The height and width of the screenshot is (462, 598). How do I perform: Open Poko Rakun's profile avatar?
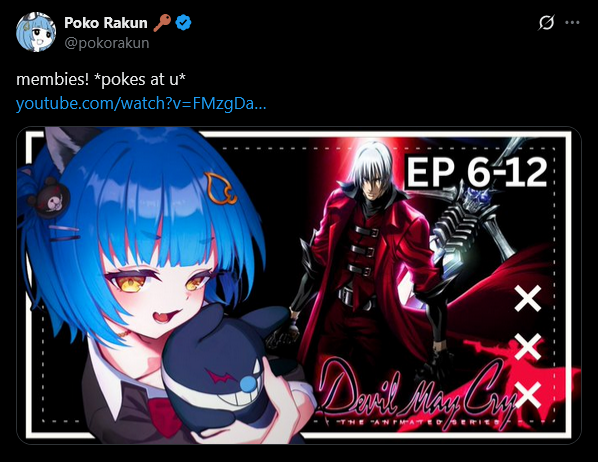(x=36, y=32)
